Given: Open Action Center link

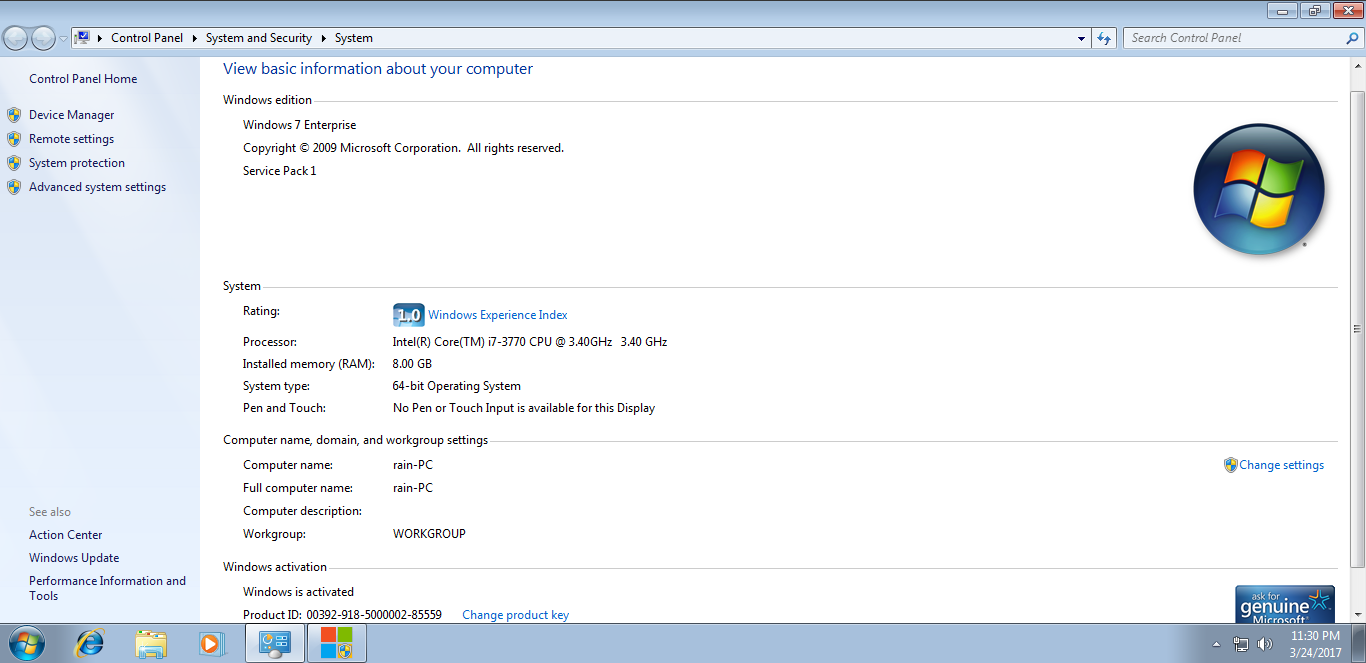Looking at the screenshot, I should (65, 535).
